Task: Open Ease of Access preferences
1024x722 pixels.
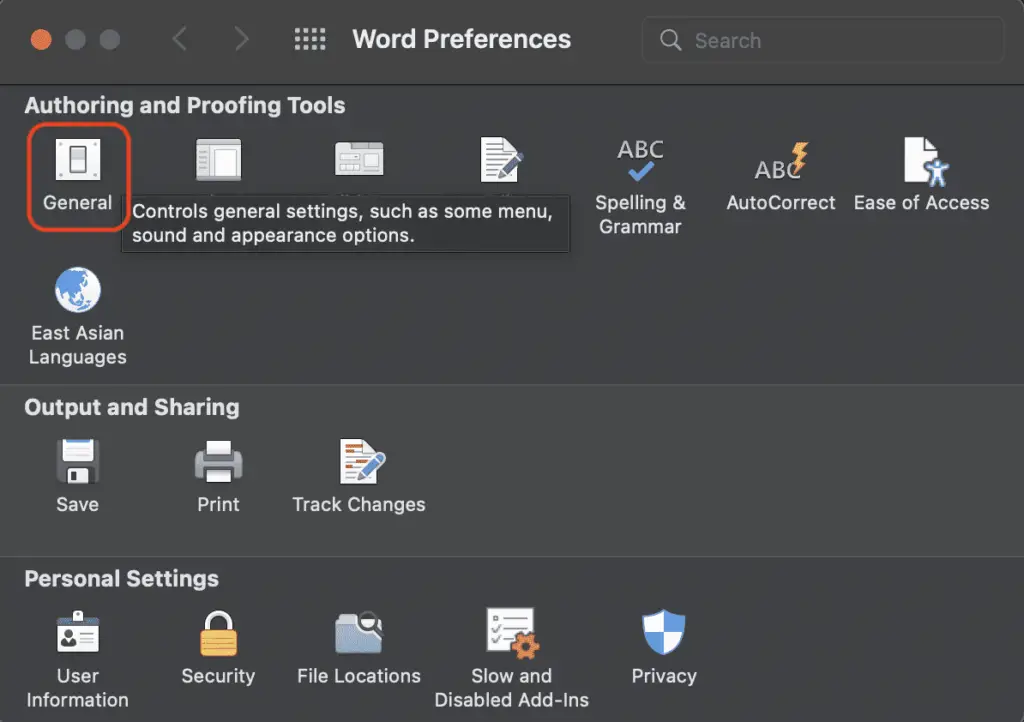Action: click(x=921, y=174)
